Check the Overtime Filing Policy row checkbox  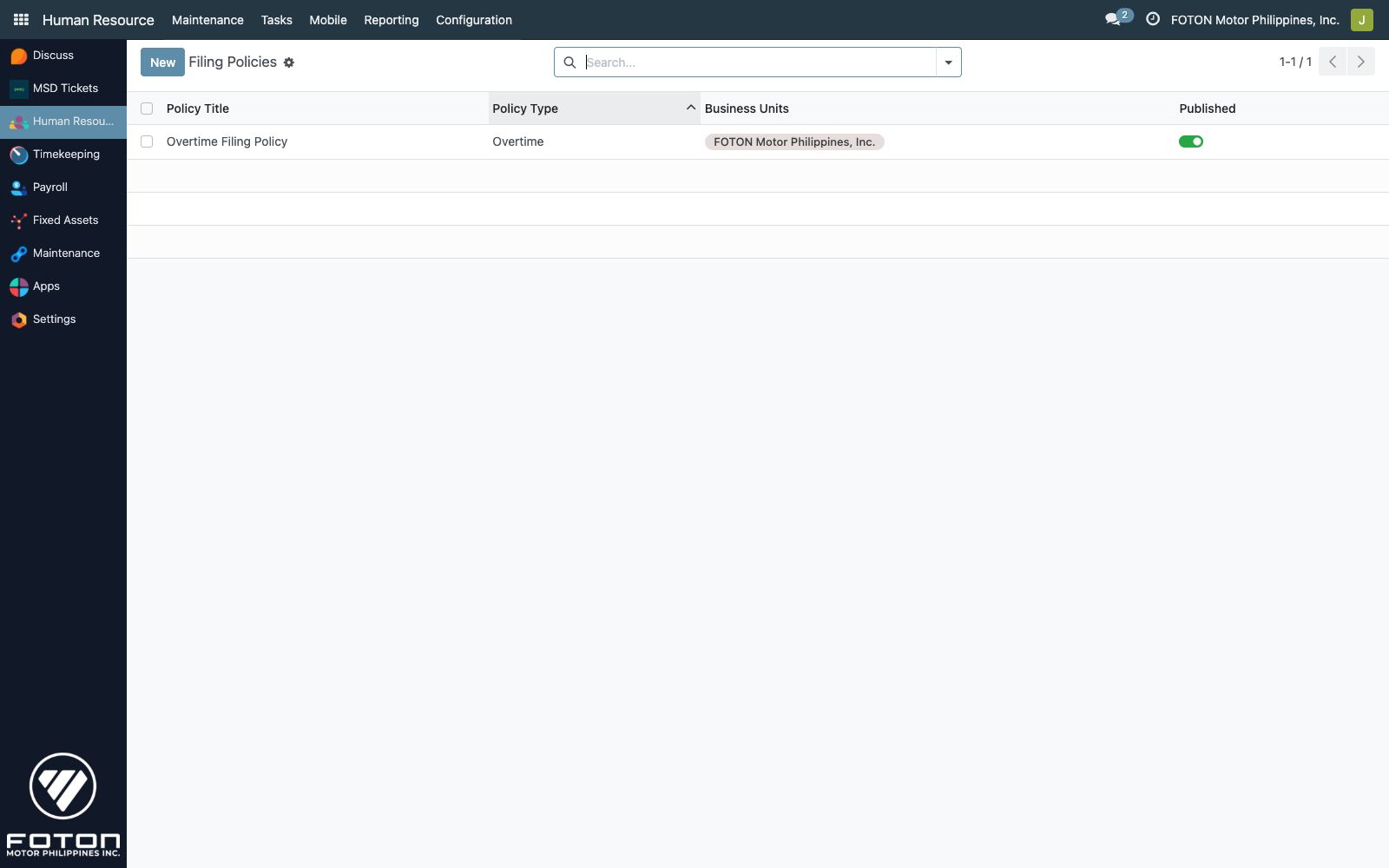click(147, 141)
